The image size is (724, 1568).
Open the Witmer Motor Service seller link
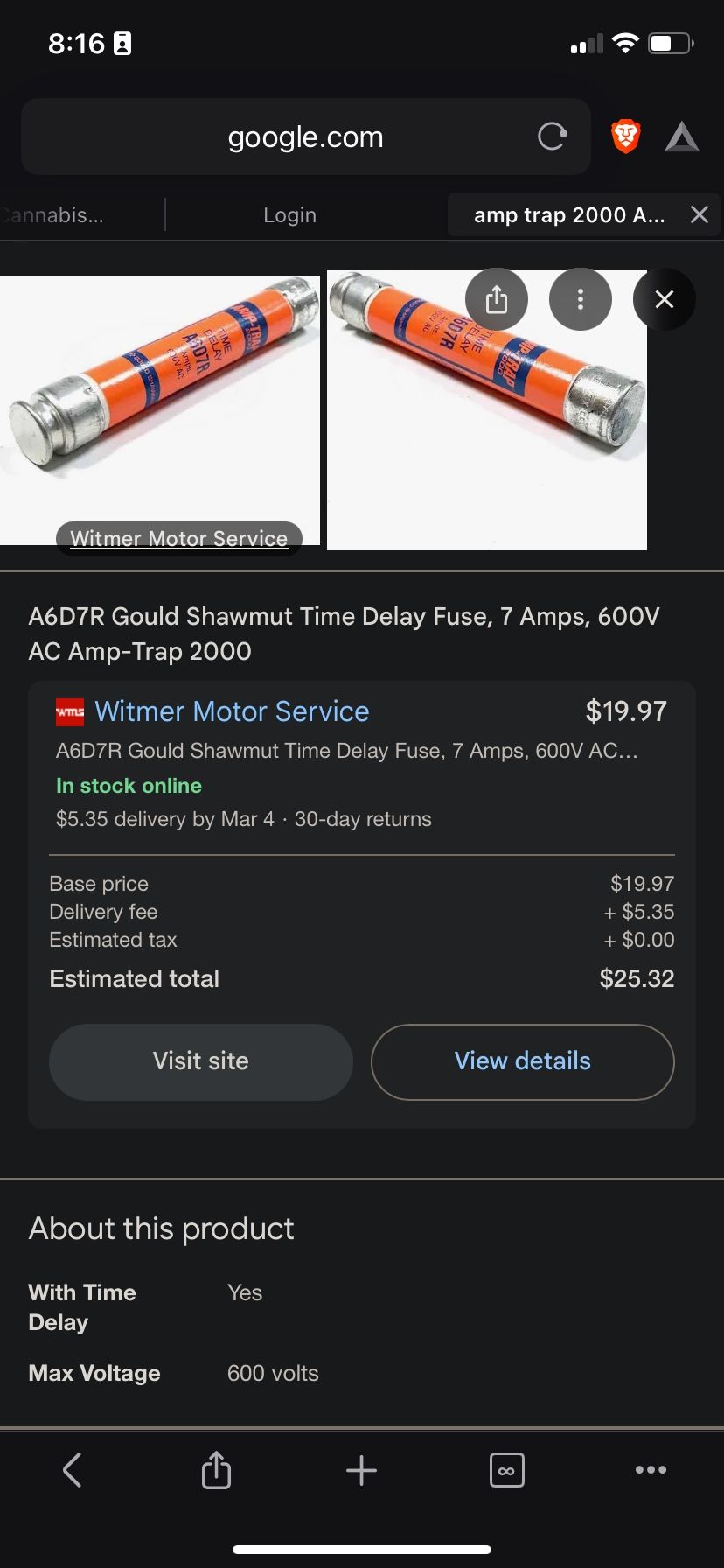click(231, 711)
